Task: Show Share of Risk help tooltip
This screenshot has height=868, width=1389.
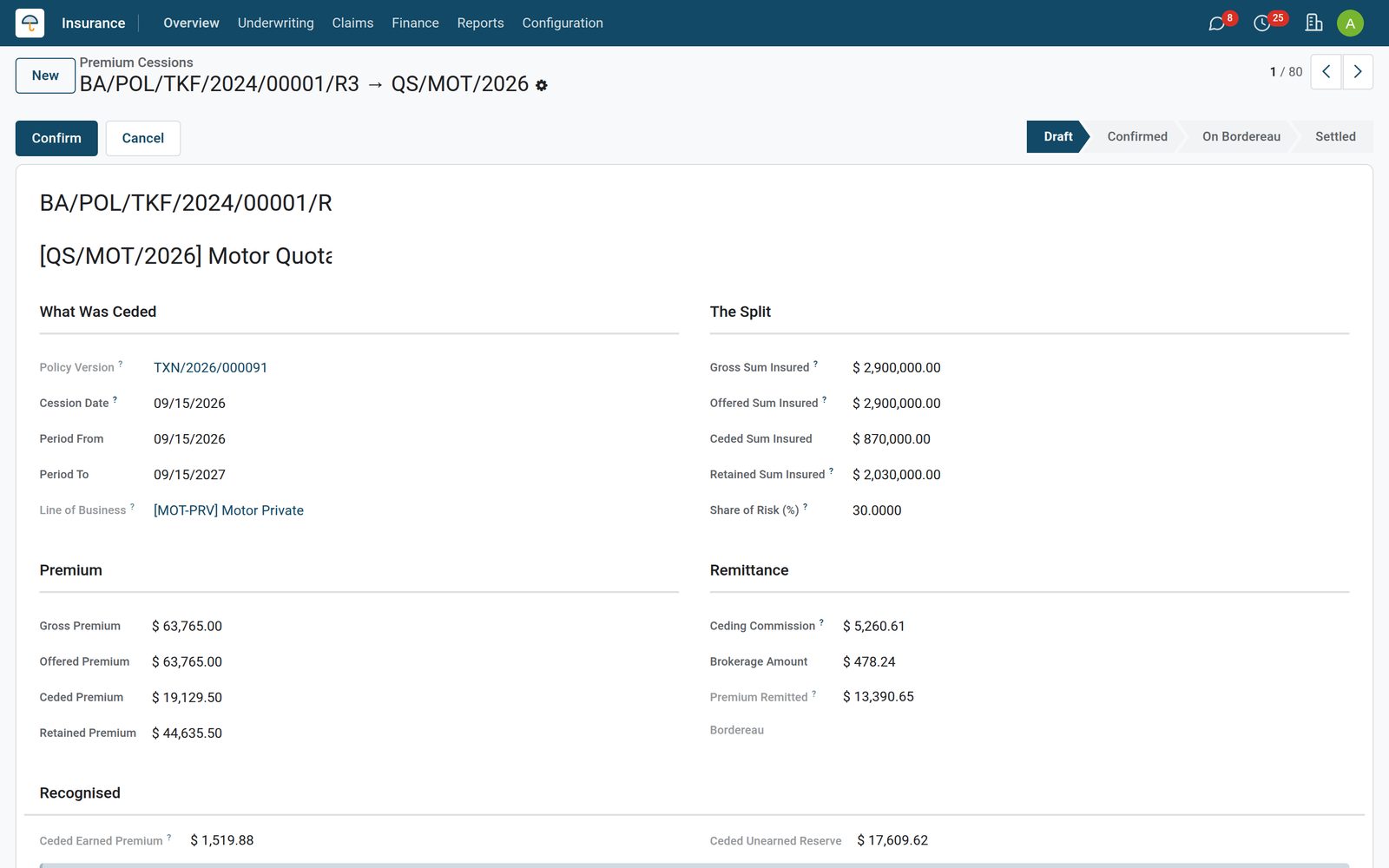Action: [x=805, y=506]
